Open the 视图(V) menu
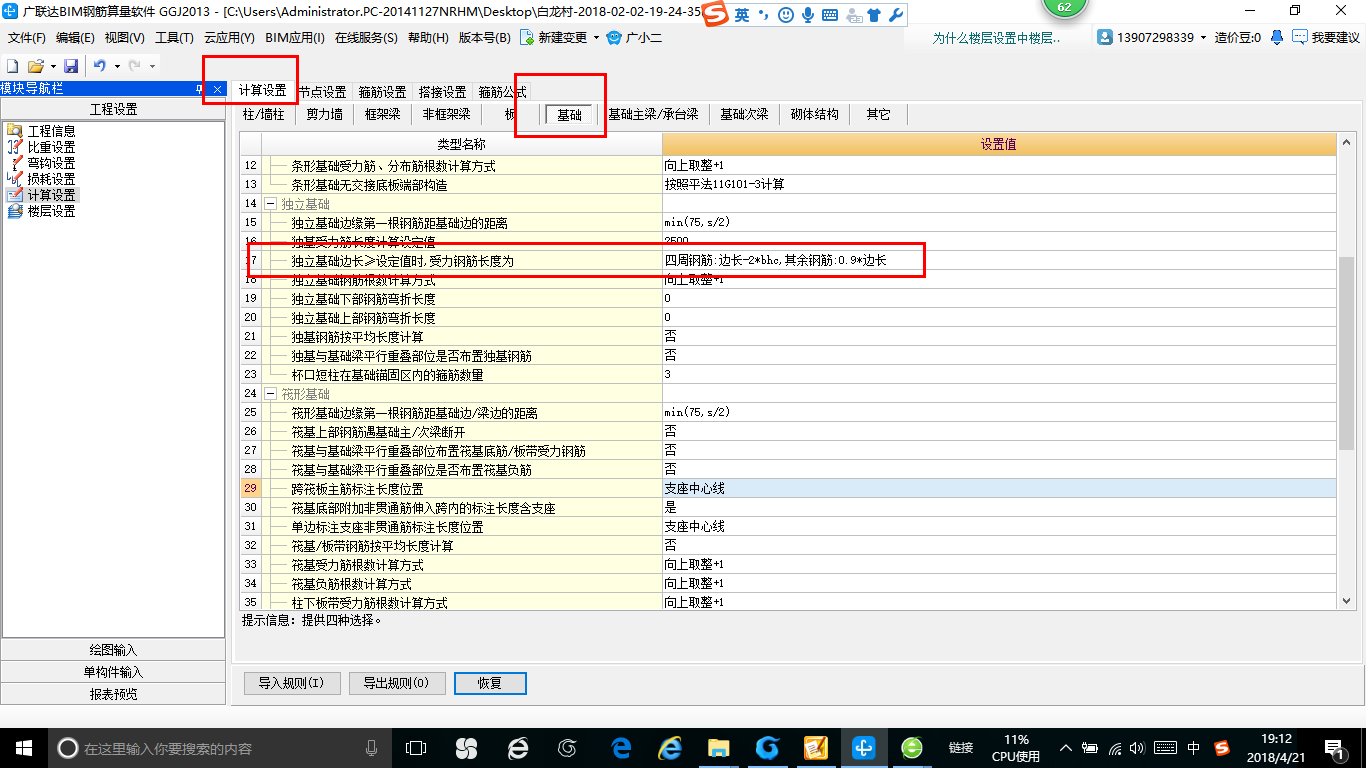Screen dimensions: 1366x768 (x=124, y=38)
